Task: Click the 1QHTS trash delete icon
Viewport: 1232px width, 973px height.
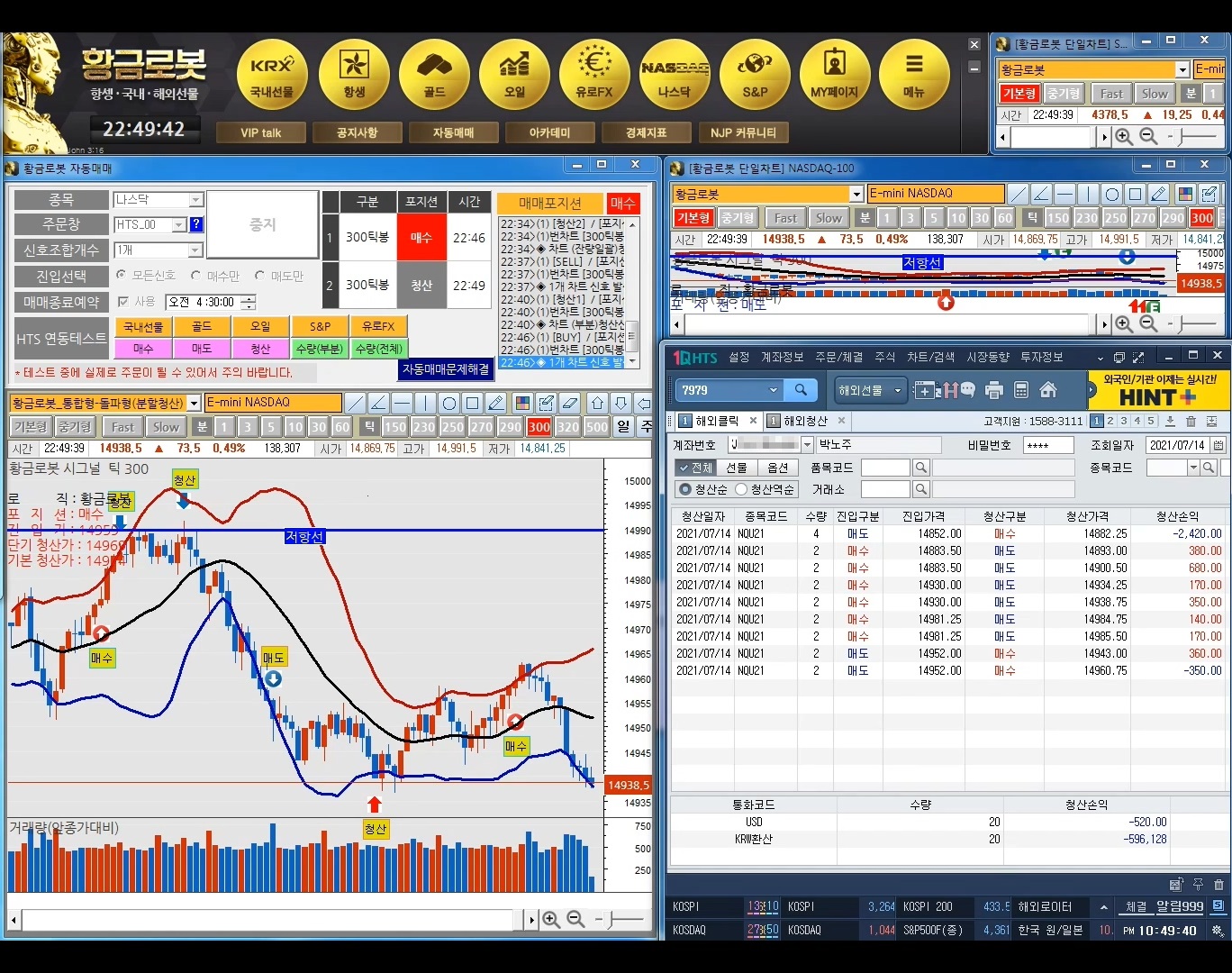Action: coord(1191,422)
